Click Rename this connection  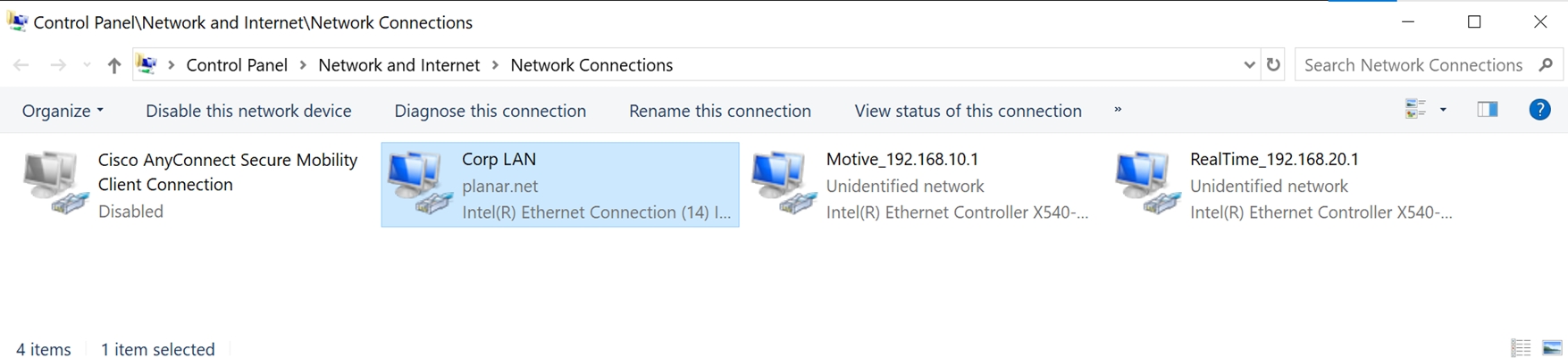click(x=719, y=111)
